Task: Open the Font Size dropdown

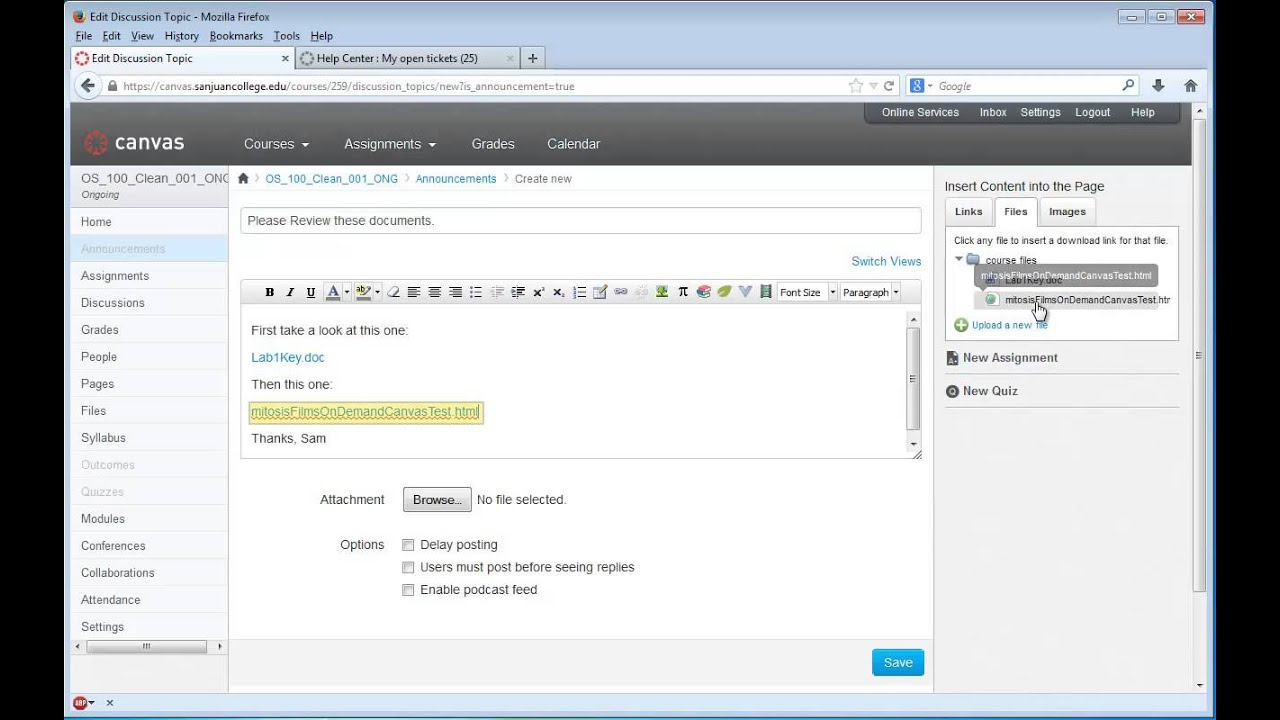Action: point(808,292)
